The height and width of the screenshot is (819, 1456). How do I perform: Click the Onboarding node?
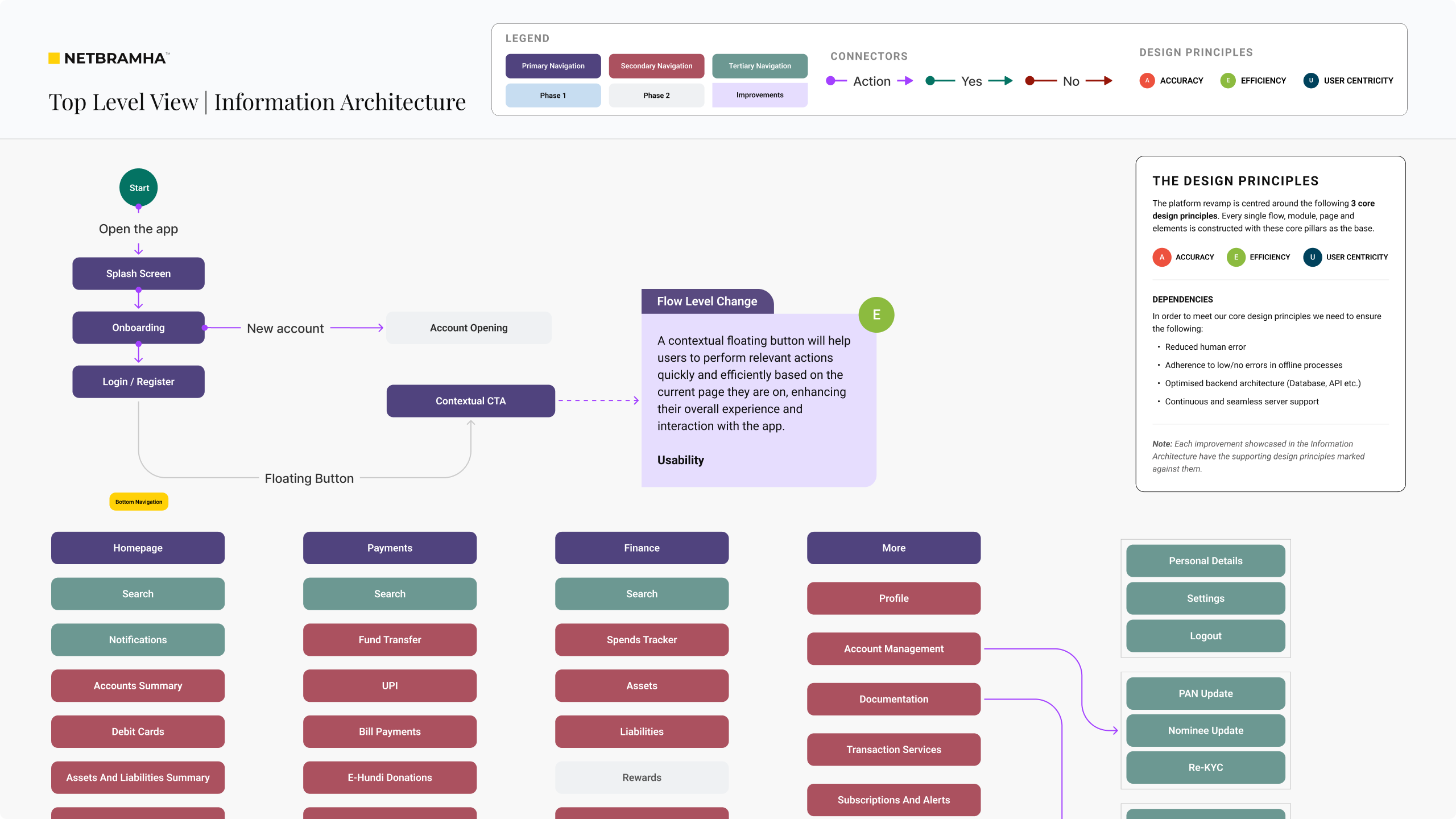138,328
